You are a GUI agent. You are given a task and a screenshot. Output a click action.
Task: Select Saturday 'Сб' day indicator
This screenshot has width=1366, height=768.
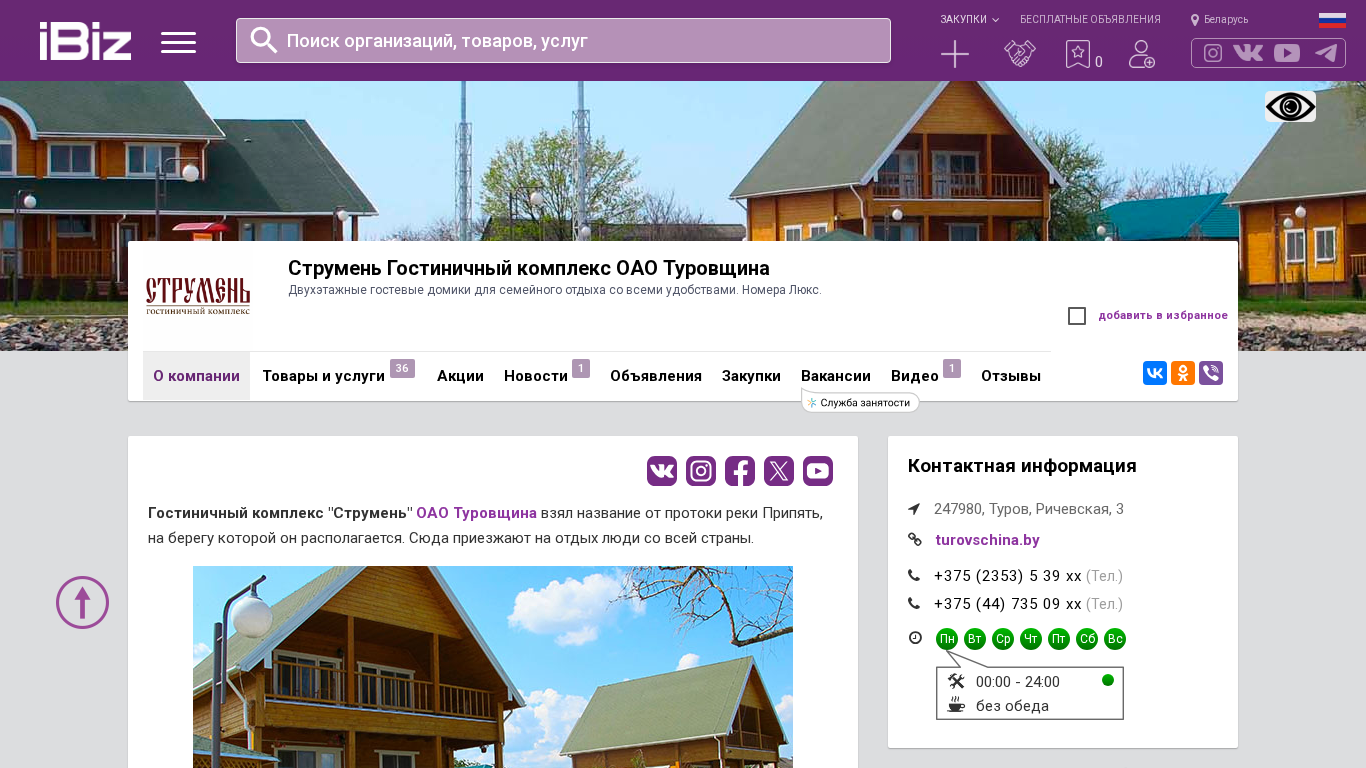point(1087,639)
